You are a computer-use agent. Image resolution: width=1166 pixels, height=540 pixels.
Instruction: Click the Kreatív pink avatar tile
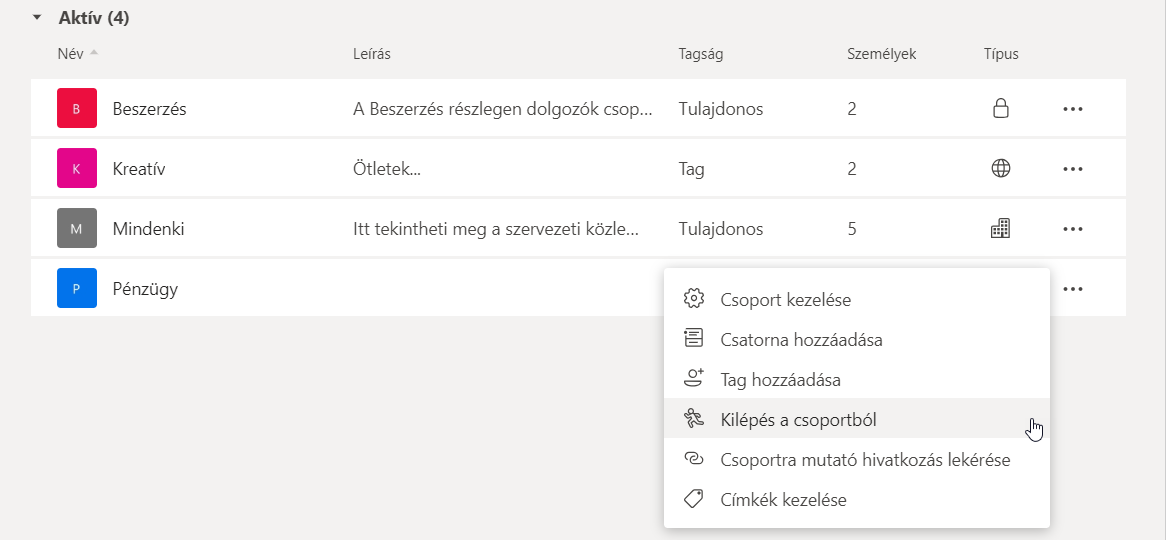point(77,169)
